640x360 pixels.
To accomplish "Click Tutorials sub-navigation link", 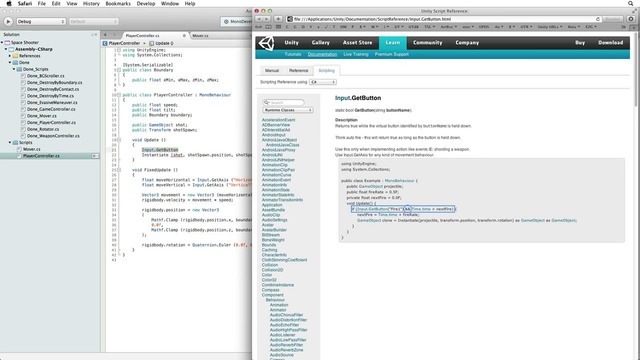I will (x=293, y=54).
